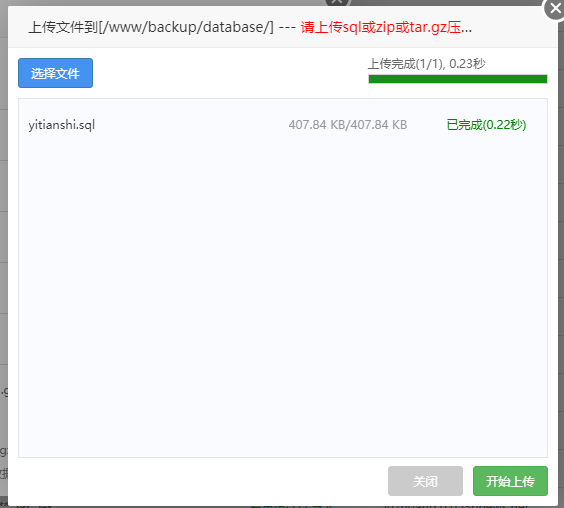Close the upload dialog with the X icon
Image resolution: width=564 pixels, height=508 pixels.
tap(555, 9)
